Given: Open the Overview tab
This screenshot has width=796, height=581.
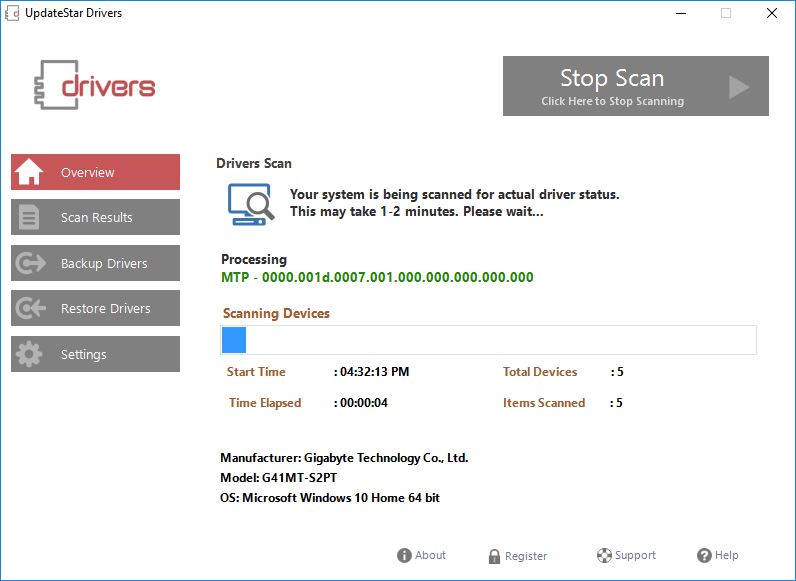Looking at the screenshot, I should point(95,172).
